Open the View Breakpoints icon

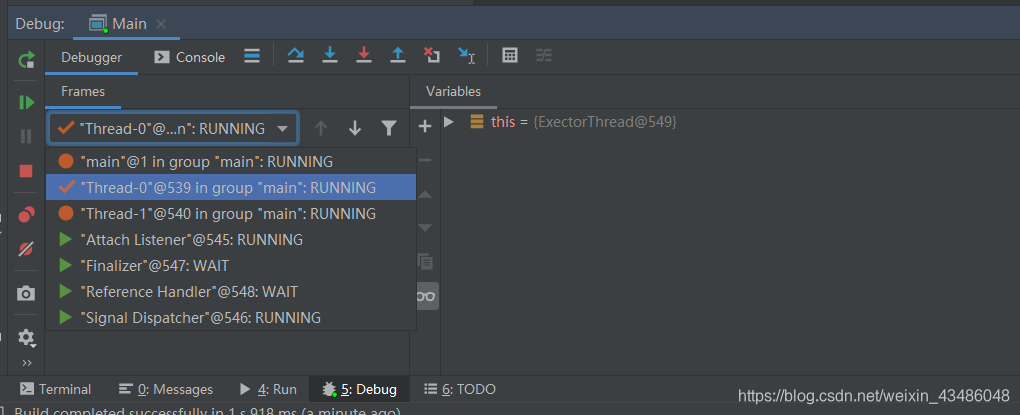[x=26, y=214]
